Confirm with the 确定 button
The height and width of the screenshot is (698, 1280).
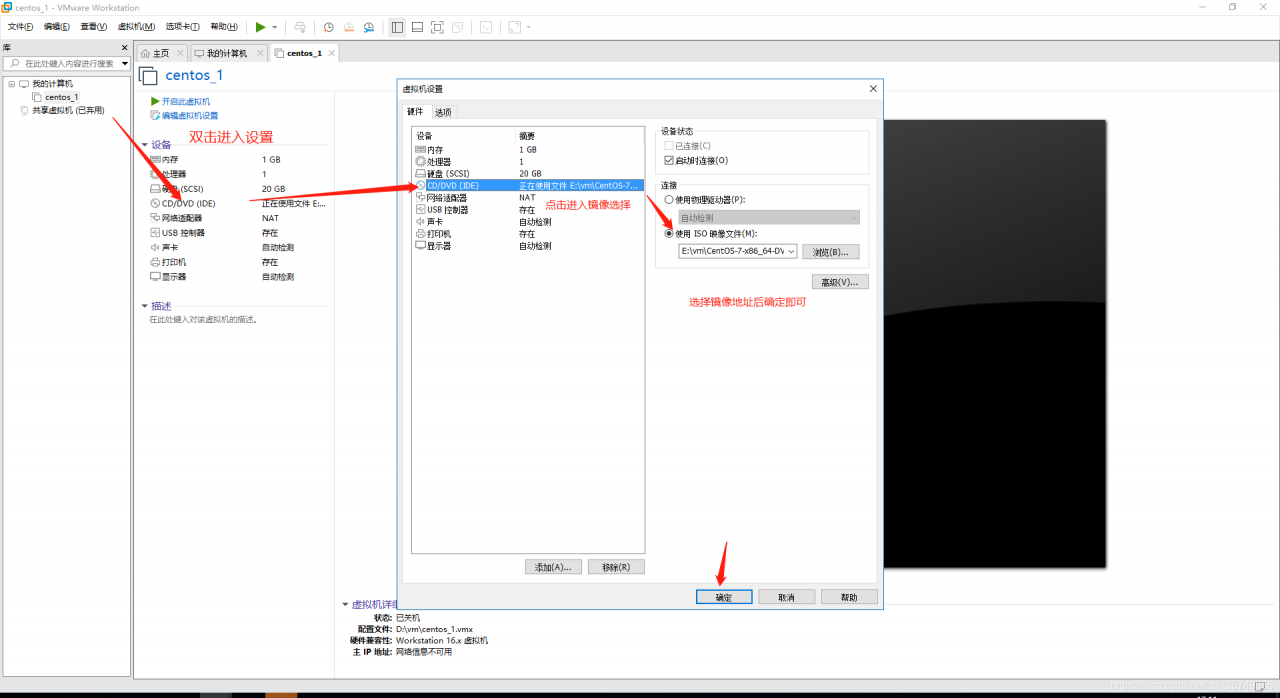[724, 597]
